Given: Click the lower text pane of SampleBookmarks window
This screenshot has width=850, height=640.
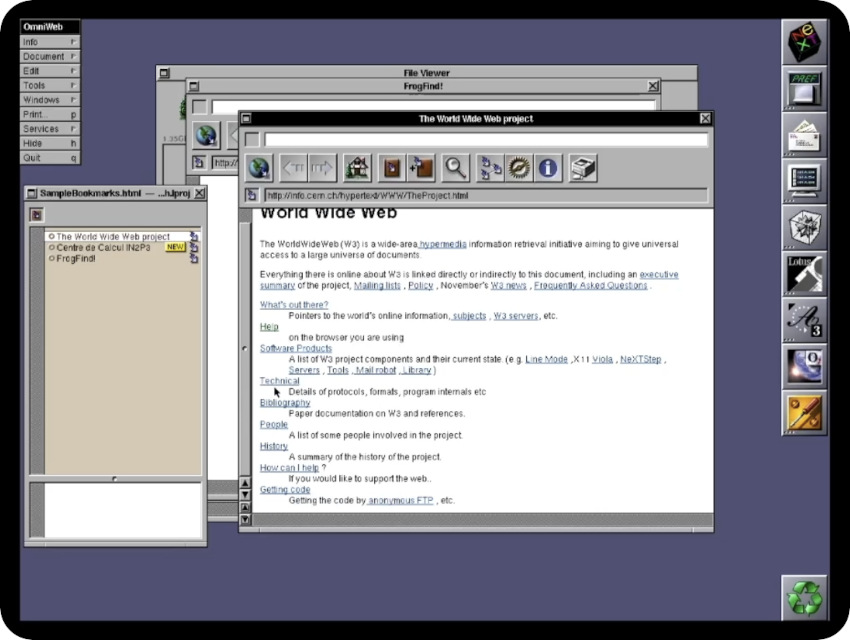Looking at the screenshot, I should [123, 510].
